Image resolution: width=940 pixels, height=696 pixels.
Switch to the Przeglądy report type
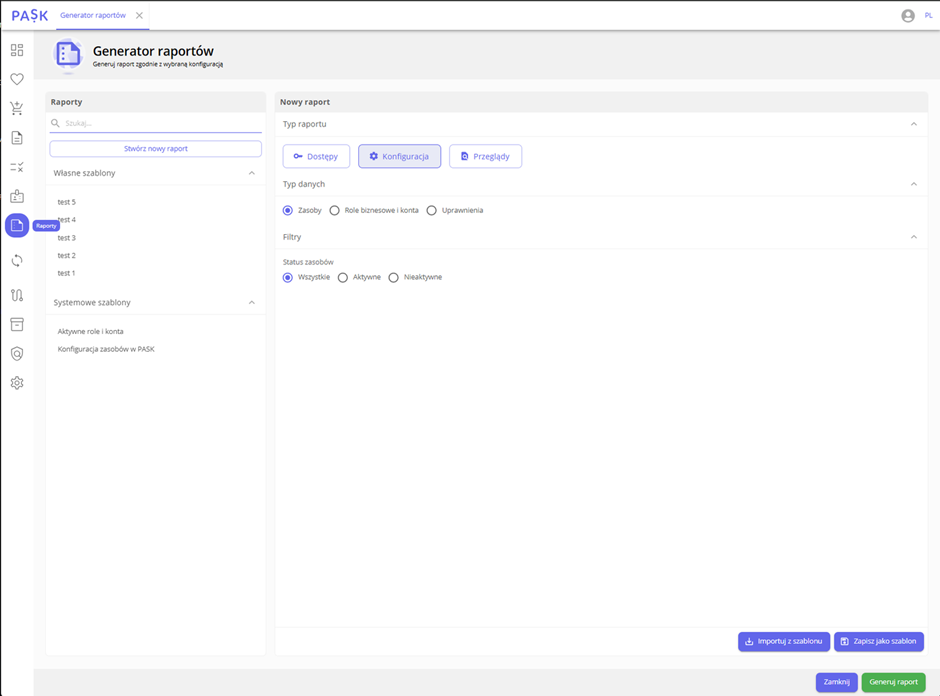coord(485,156)
